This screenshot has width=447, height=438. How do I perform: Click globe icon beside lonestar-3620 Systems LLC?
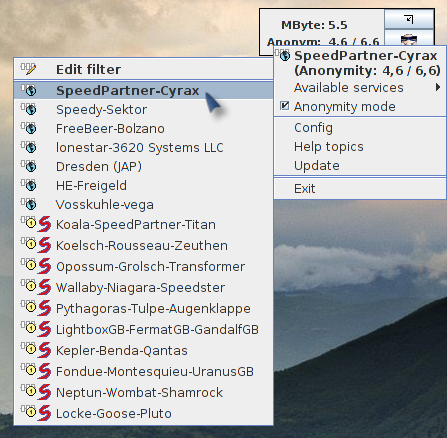[x=31, y=148]
